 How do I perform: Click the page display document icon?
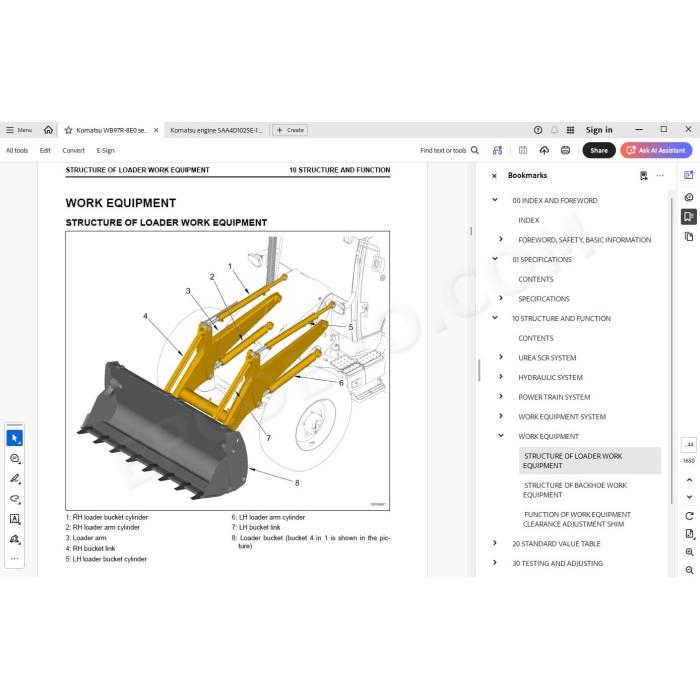point(689,533)
